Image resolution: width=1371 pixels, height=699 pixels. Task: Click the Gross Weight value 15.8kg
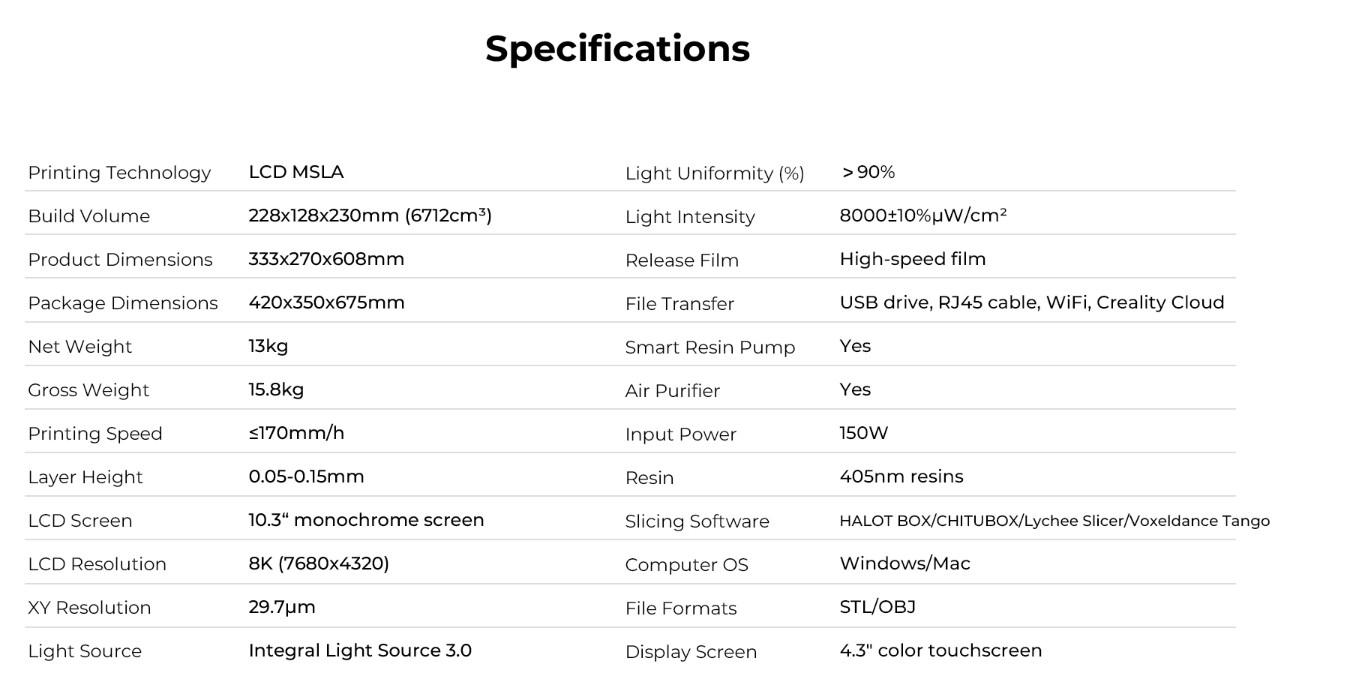point(276,389)
